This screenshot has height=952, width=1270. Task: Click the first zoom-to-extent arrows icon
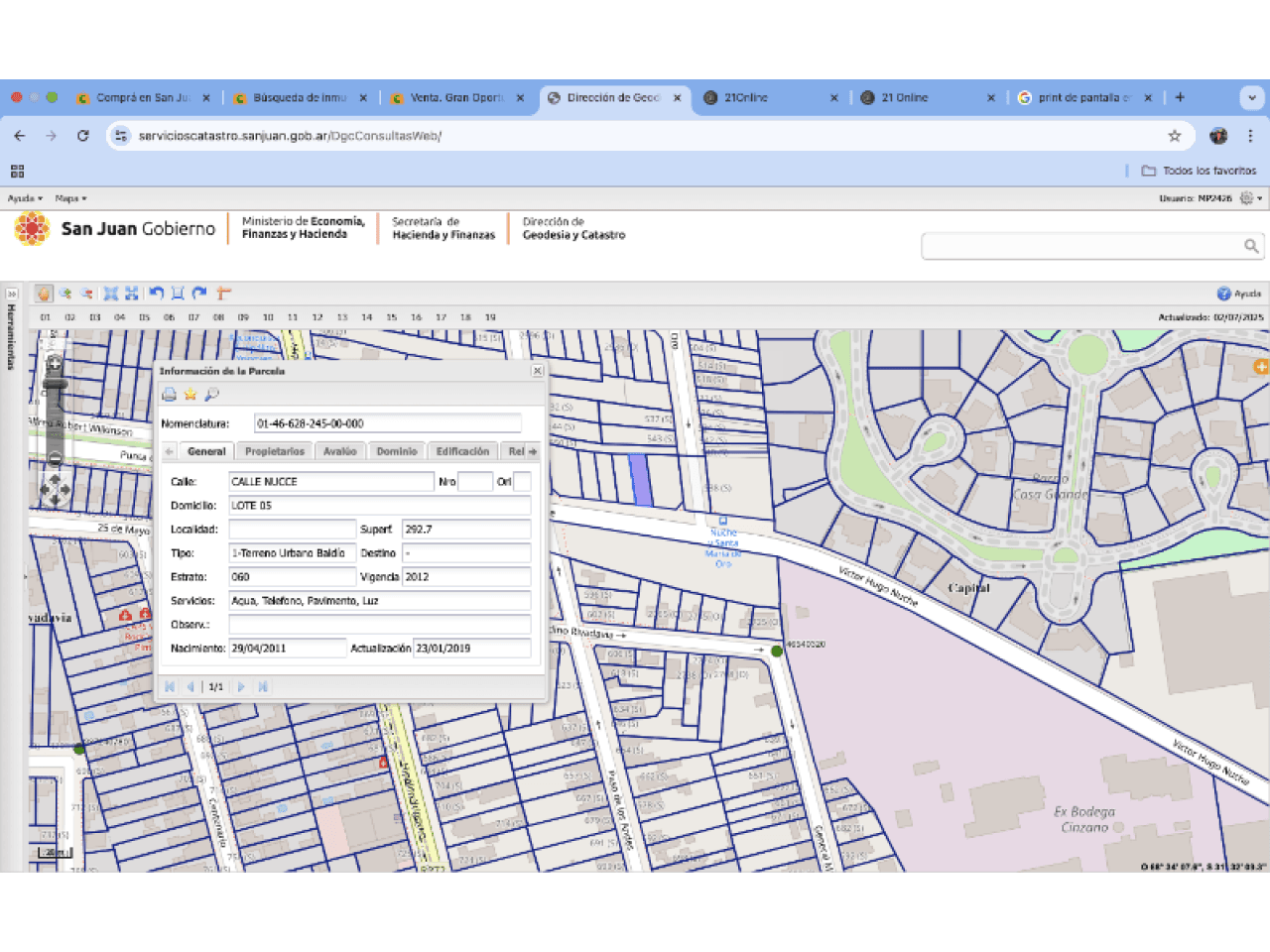111,294
